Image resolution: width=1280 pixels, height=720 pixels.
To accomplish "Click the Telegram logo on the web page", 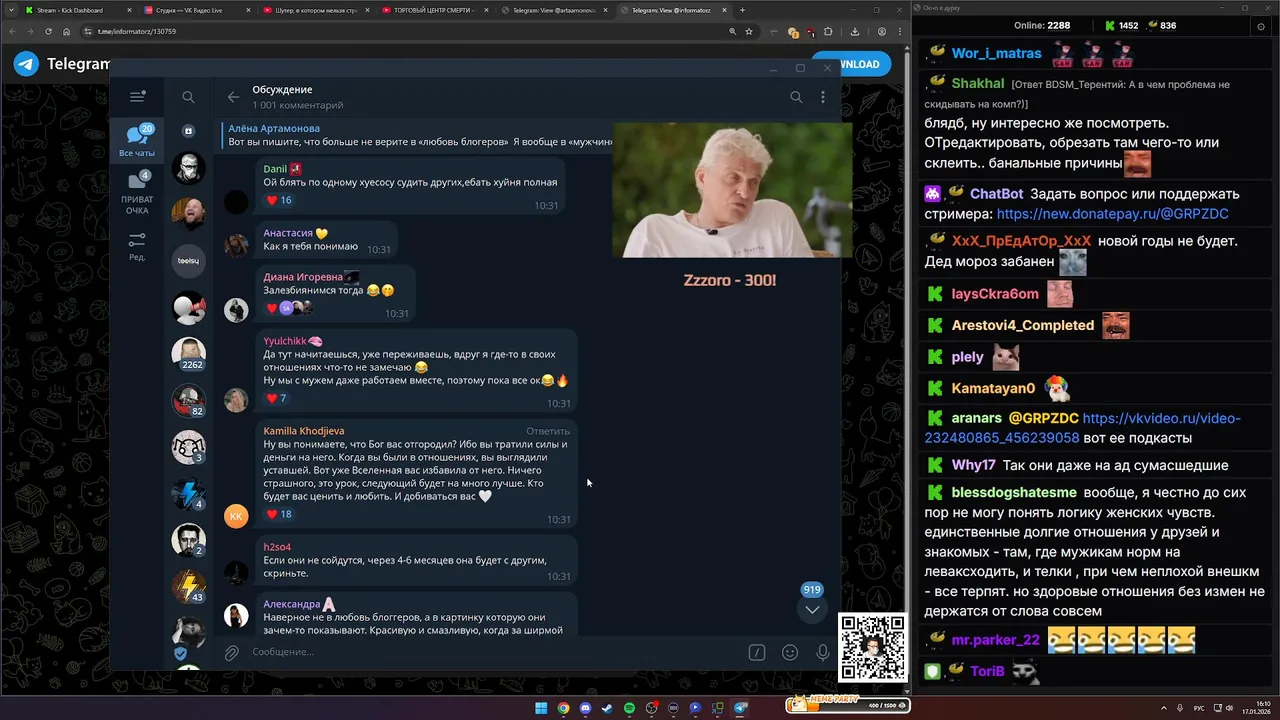I will pyautogui.click(x=27, y=64).
